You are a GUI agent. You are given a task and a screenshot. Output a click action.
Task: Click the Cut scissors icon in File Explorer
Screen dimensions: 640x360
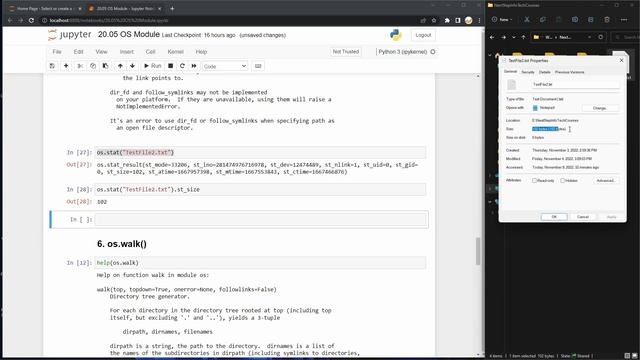(x=527, y=20)
